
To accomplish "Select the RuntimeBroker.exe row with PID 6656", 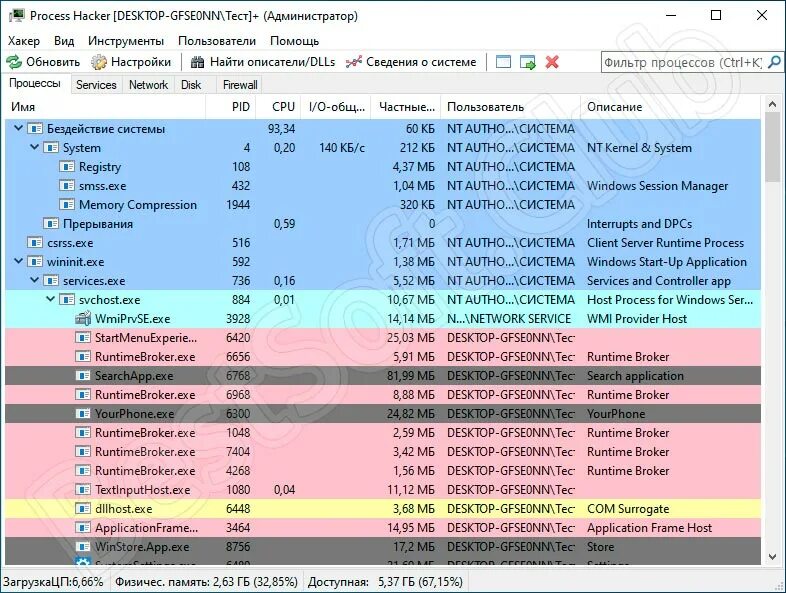I will [x=383, y=356].
